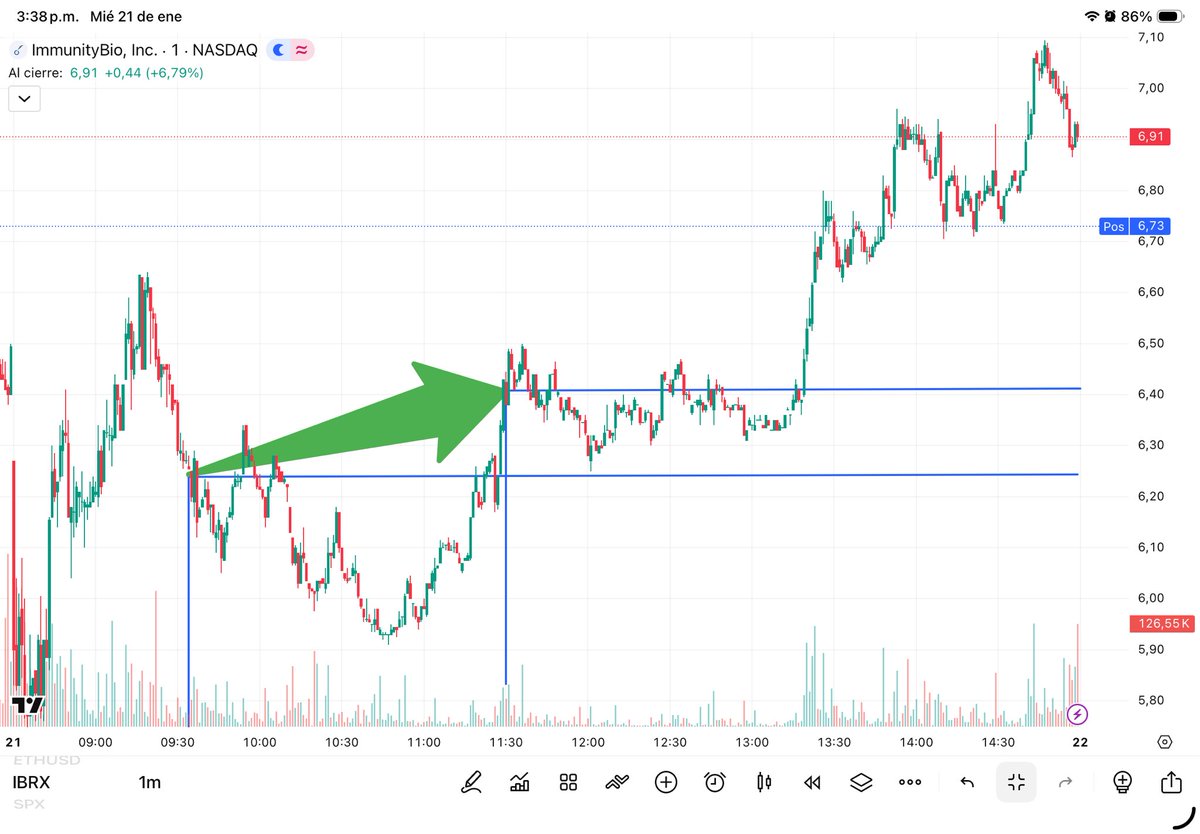Open the chart type icon

tap(520, 783)
